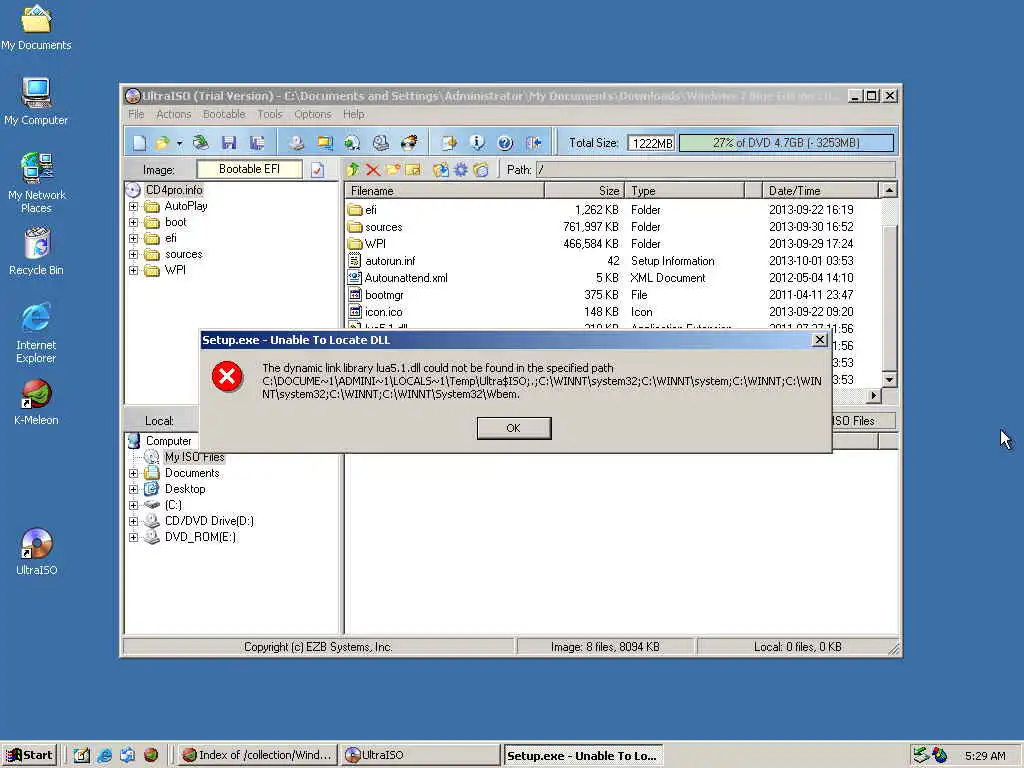Select autorun.inf in the file list
This screenshot has width=1024, height=768.
(612, 261)
